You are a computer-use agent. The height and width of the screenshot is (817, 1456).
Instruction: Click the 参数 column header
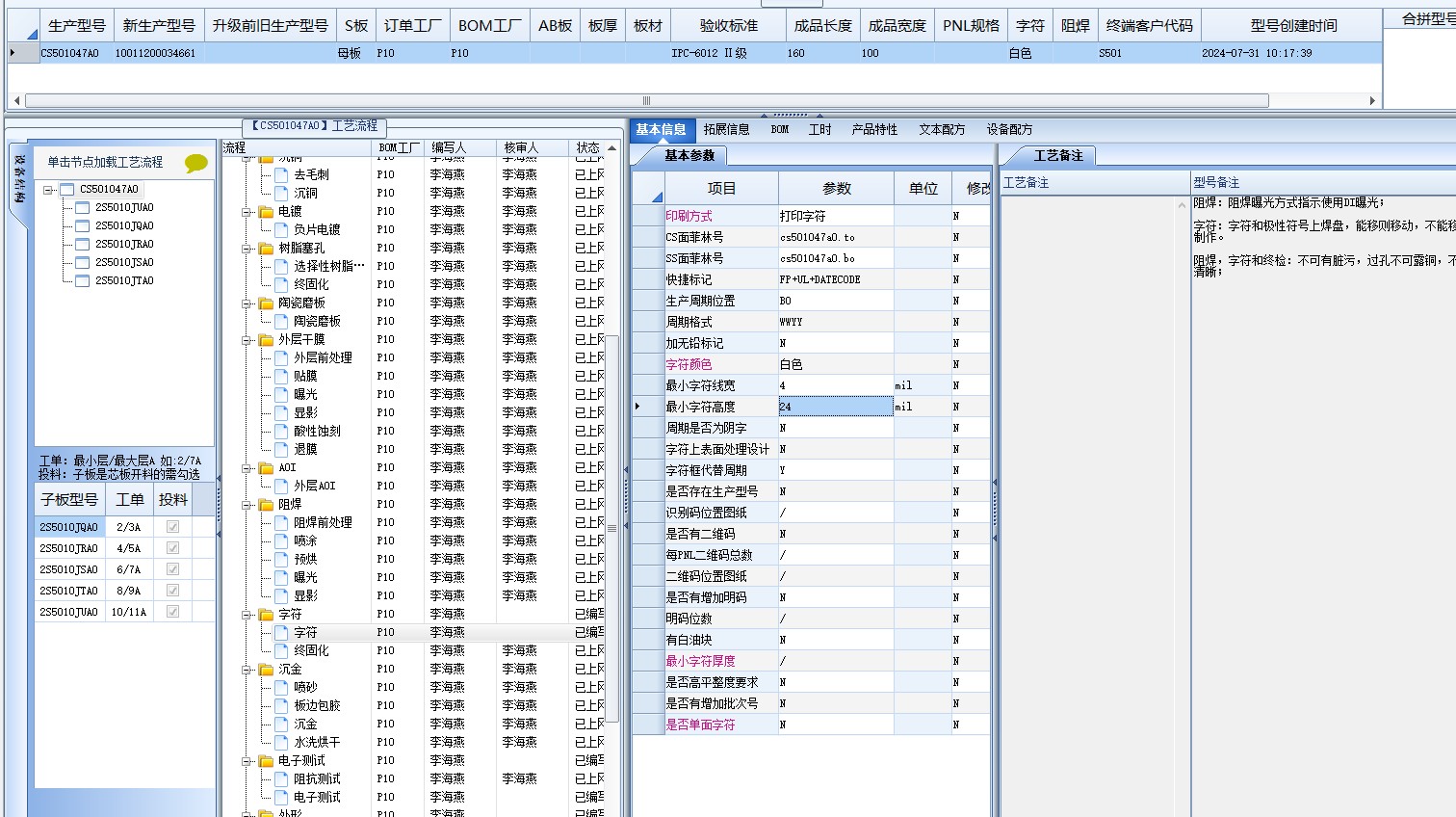coord(836,188)
